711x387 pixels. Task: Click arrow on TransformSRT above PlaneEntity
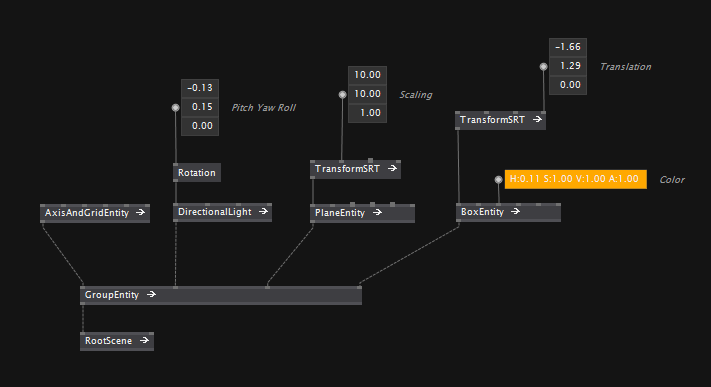point(393,168)
